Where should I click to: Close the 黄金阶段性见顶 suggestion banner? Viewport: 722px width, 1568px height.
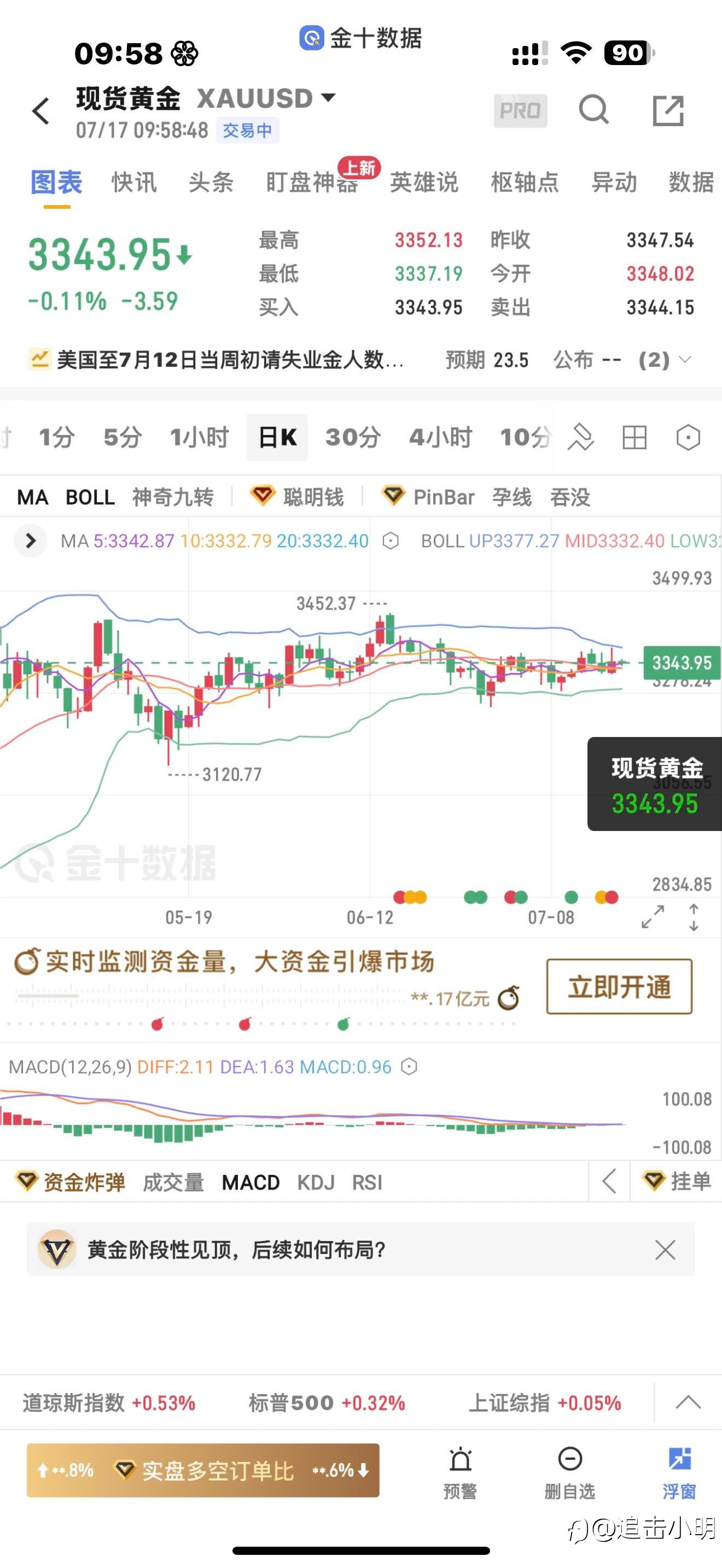click(x=665, y=1250)
